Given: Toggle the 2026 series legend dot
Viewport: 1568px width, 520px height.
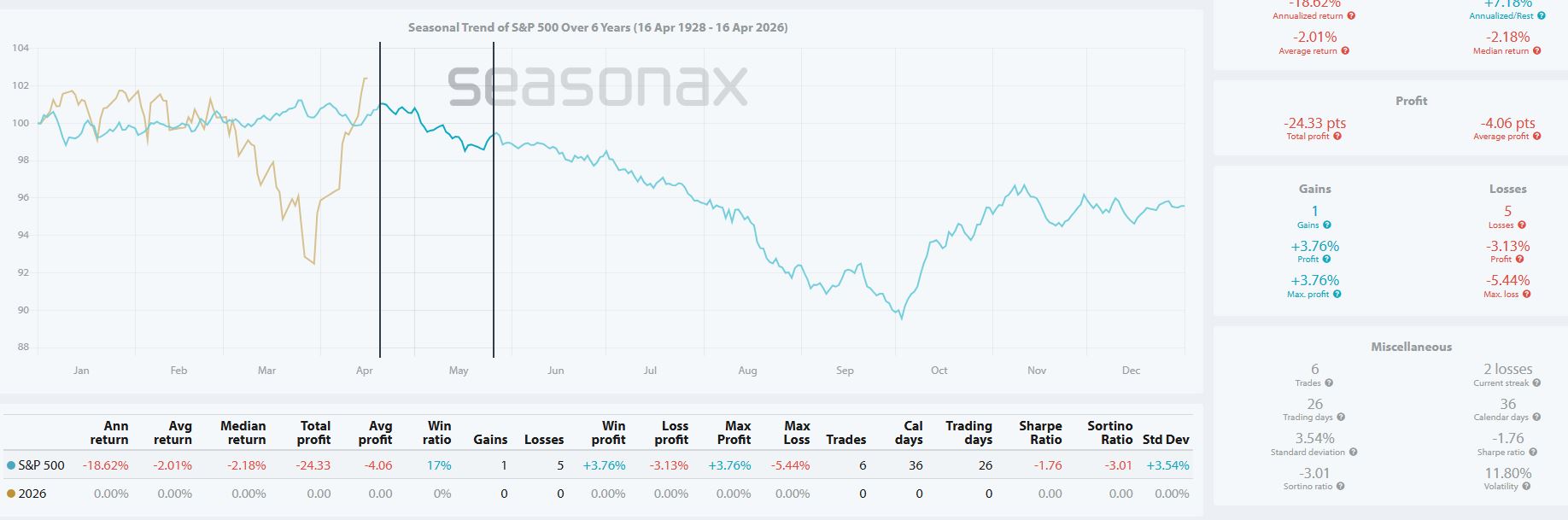Looking at the screenshot, I should pyautogui.click(x=11, y=494).
